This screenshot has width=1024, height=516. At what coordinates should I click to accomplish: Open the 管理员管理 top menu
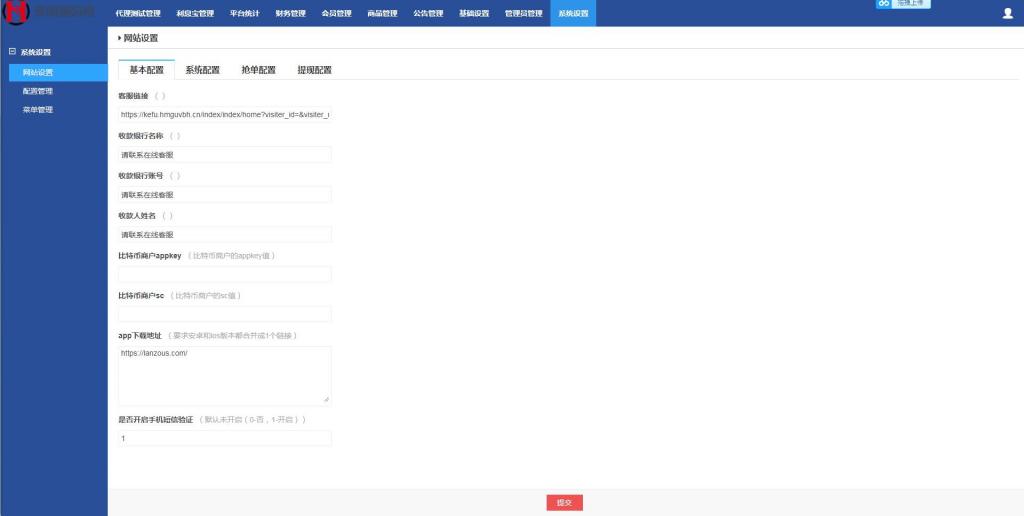[523, 14]
